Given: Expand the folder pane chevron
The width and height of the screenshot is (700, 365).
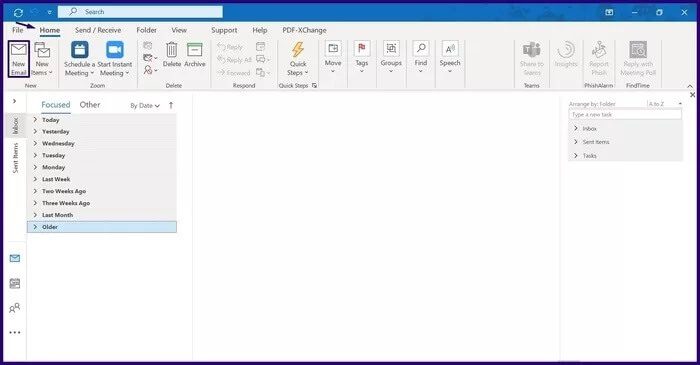Looking at the screenshot, I should (15, 101).
